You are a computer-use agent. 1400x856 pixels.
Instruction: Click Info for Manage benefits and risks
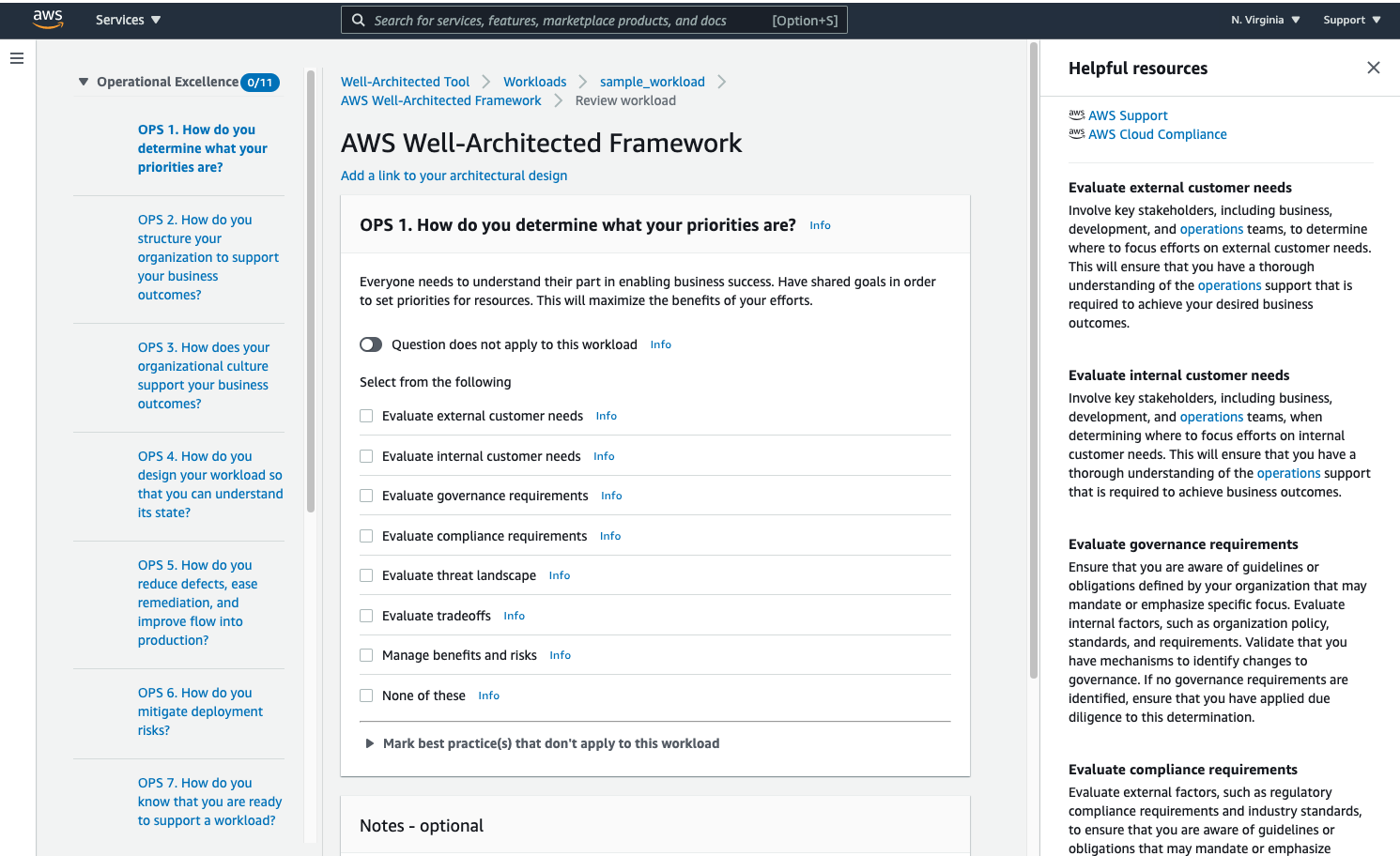tap(560, 655)
